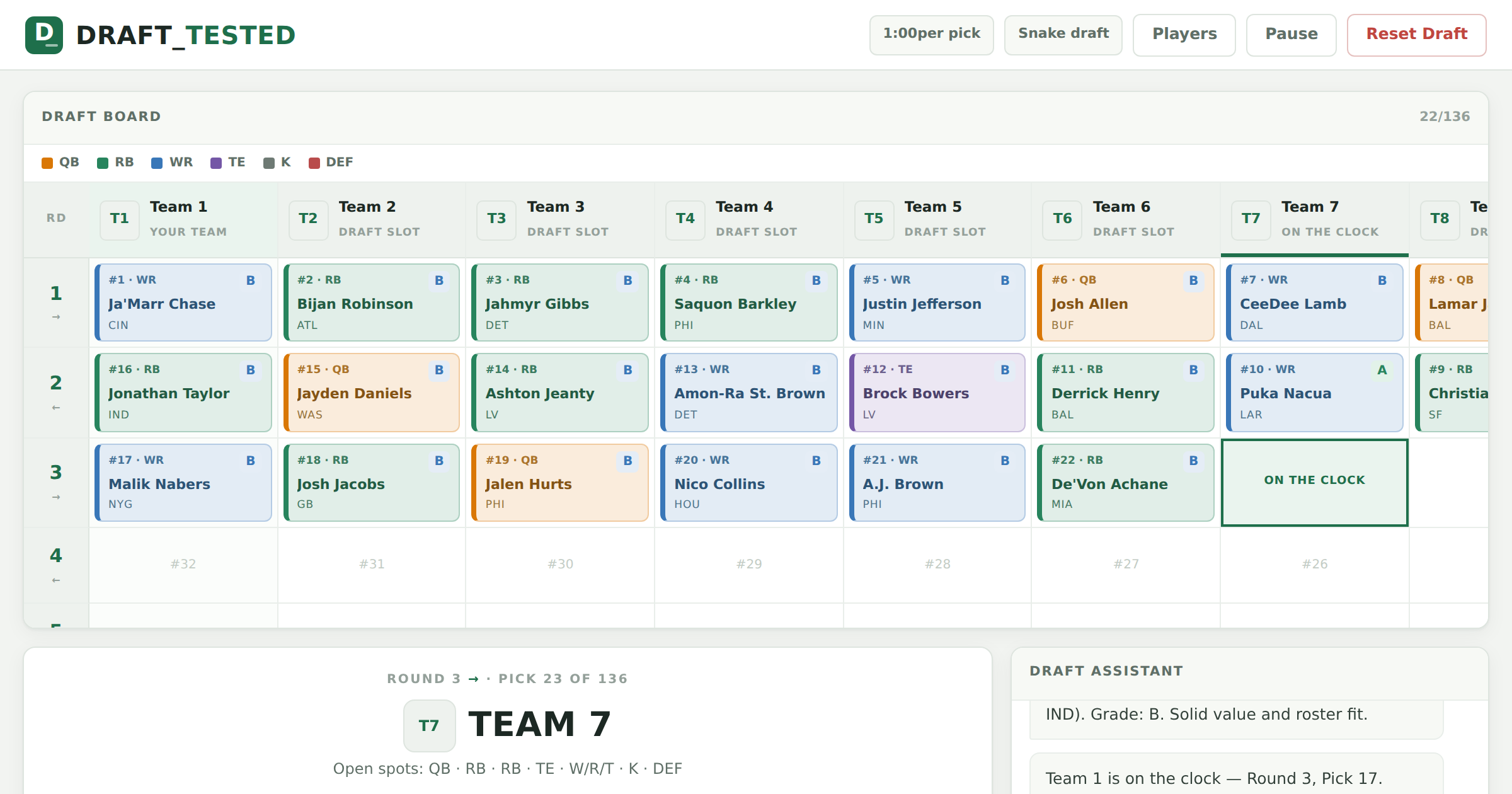Click the Josh Jacobs pick card

point(371,483)
